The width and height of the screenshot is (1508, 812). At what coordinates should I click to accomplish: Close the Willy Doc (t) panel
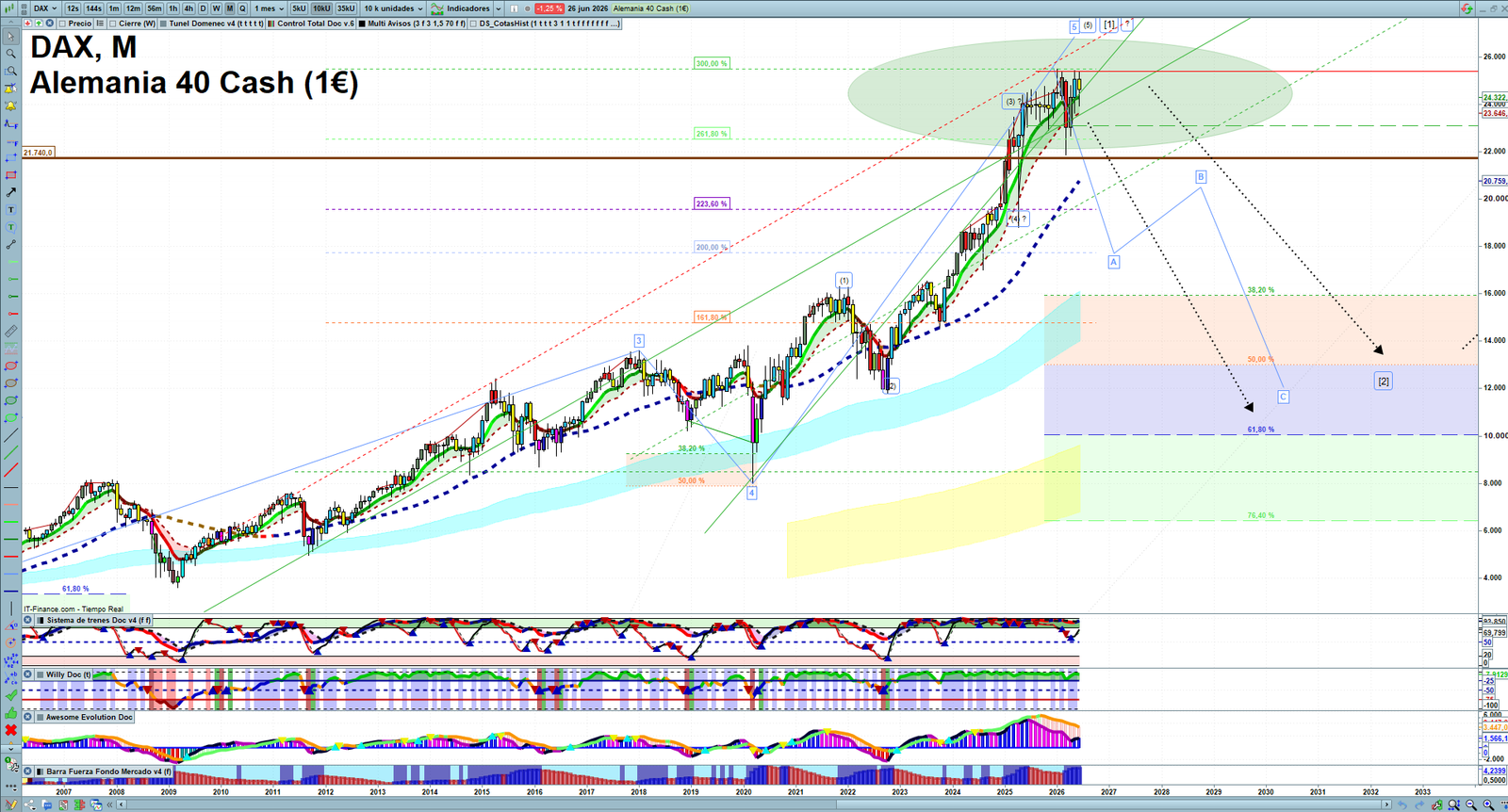coord(28,674)
